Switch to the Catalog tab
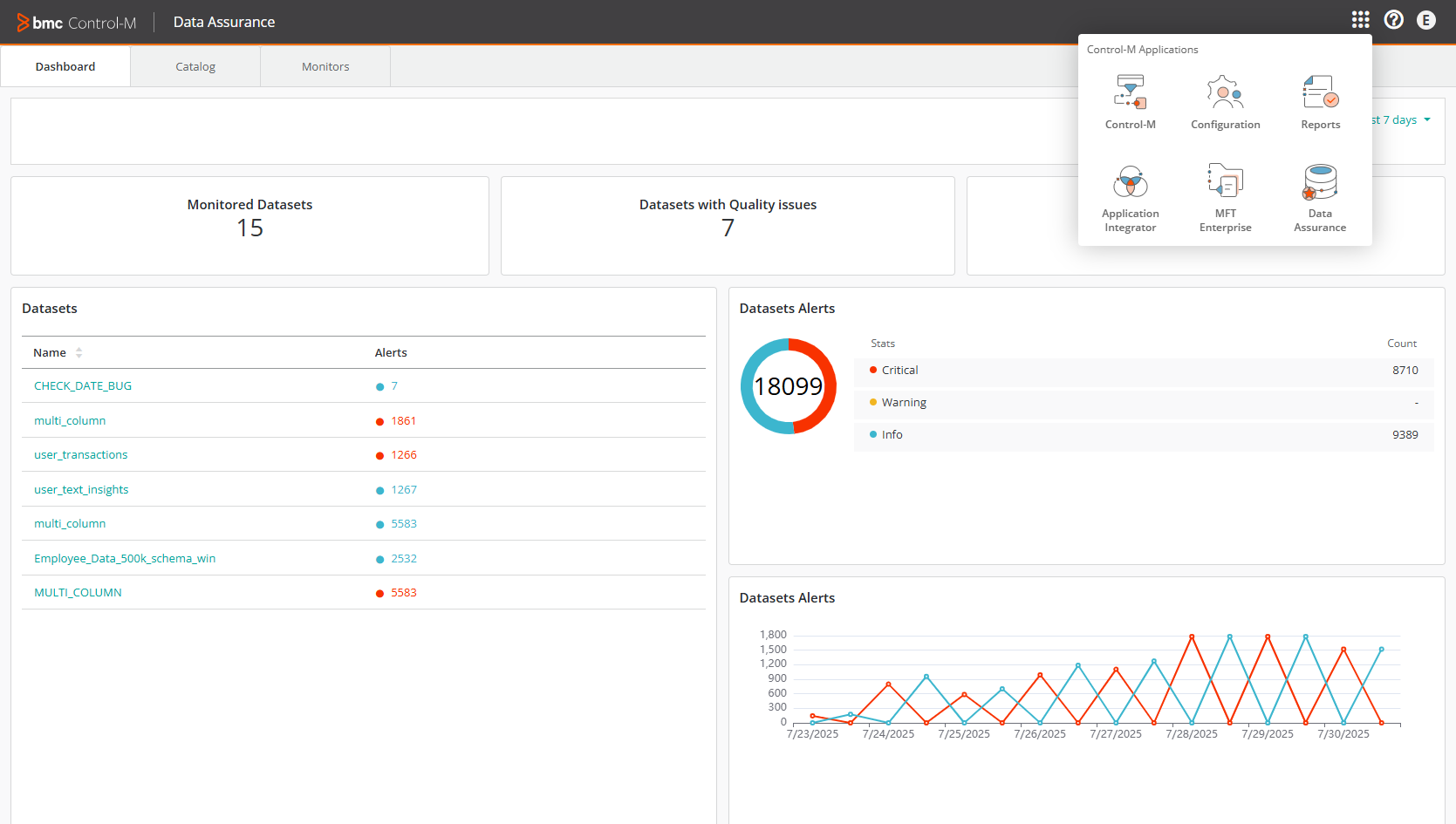 point(195,67)
